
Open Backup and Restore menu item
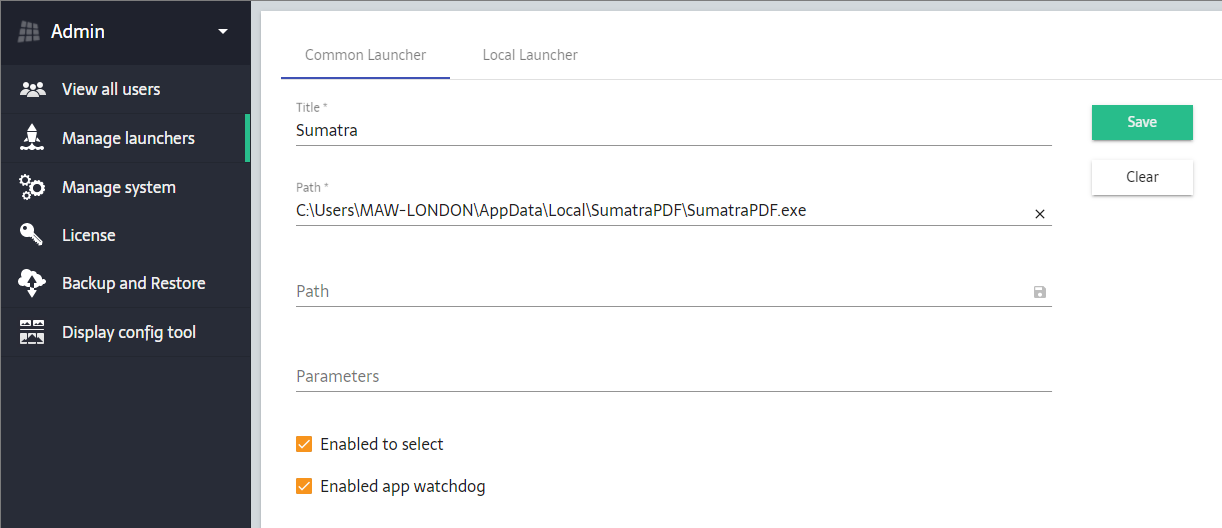point(133,283)
